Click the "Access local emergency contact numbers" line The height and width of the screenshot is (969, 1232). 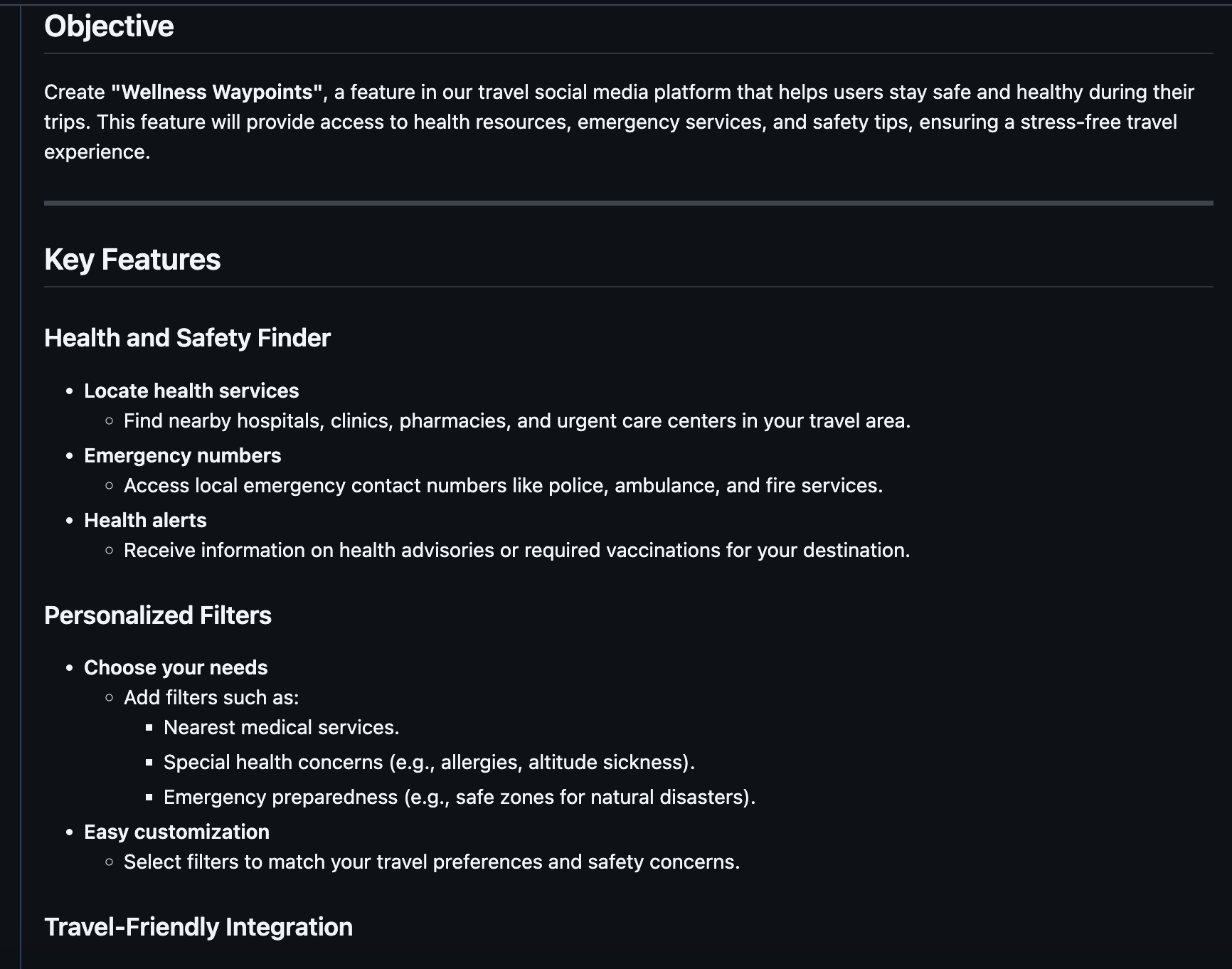(503, 485)
